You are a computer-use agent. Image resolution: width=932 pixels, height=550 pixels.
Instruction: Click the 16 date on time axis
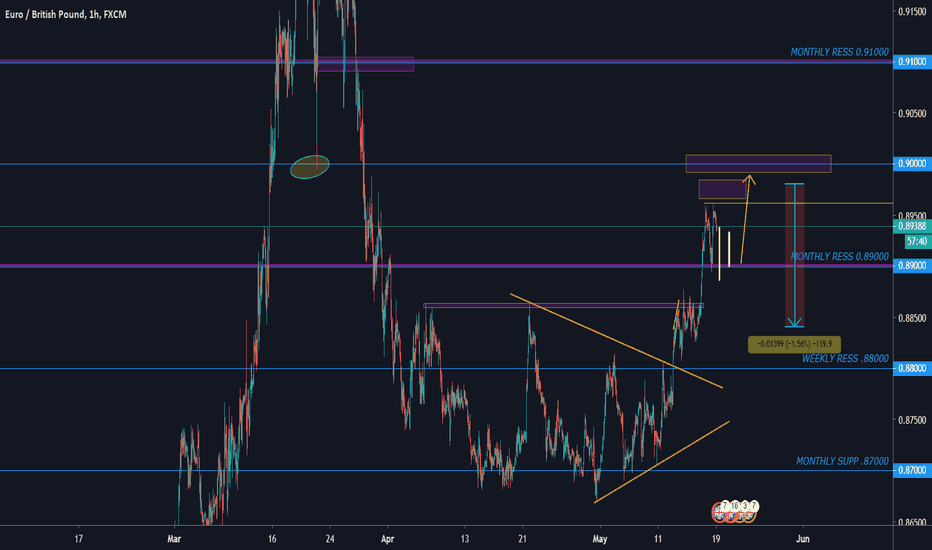point(272,539)
